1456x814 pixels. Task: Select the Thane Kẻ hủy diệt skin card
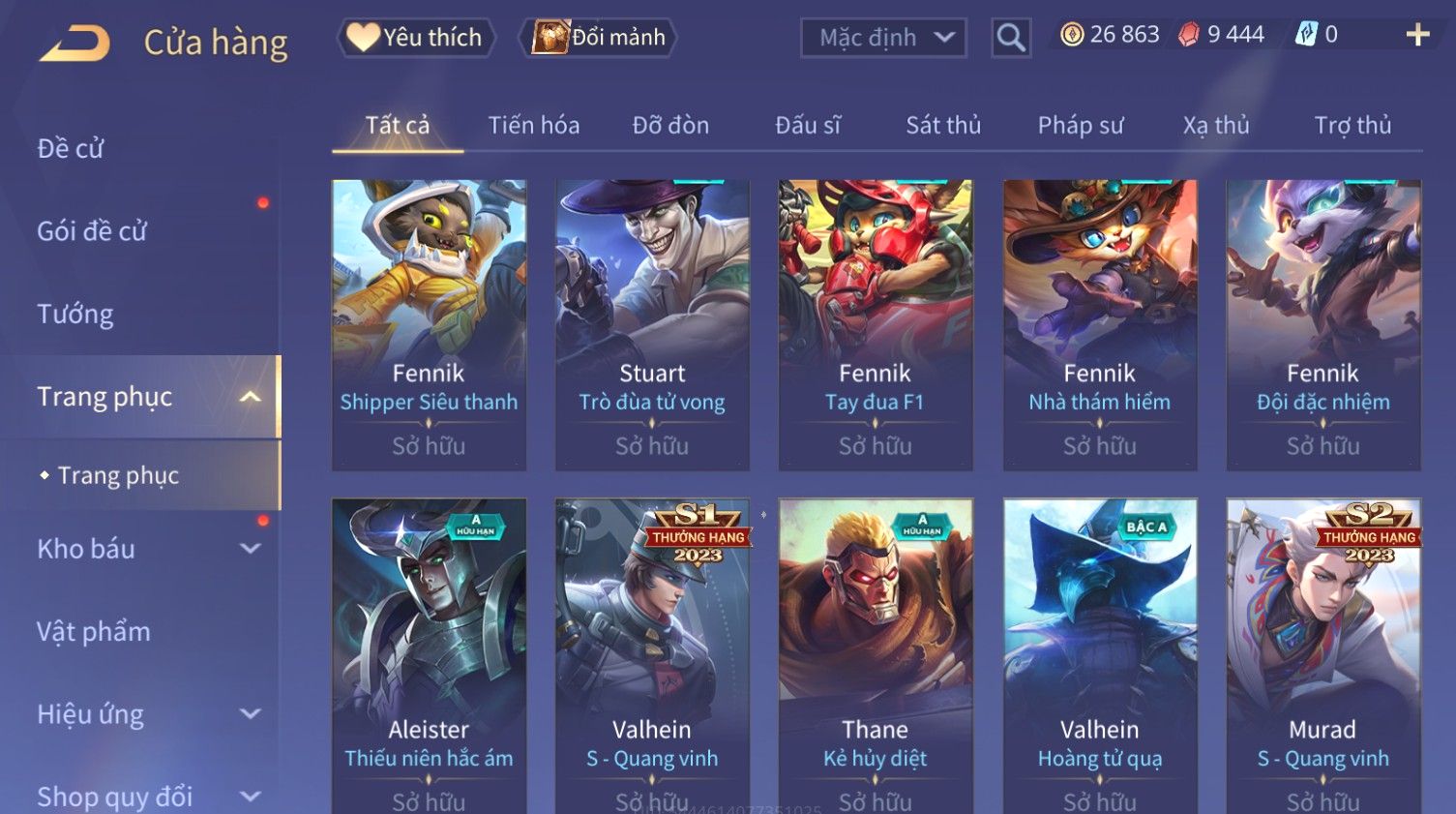(x=876, y=656)
